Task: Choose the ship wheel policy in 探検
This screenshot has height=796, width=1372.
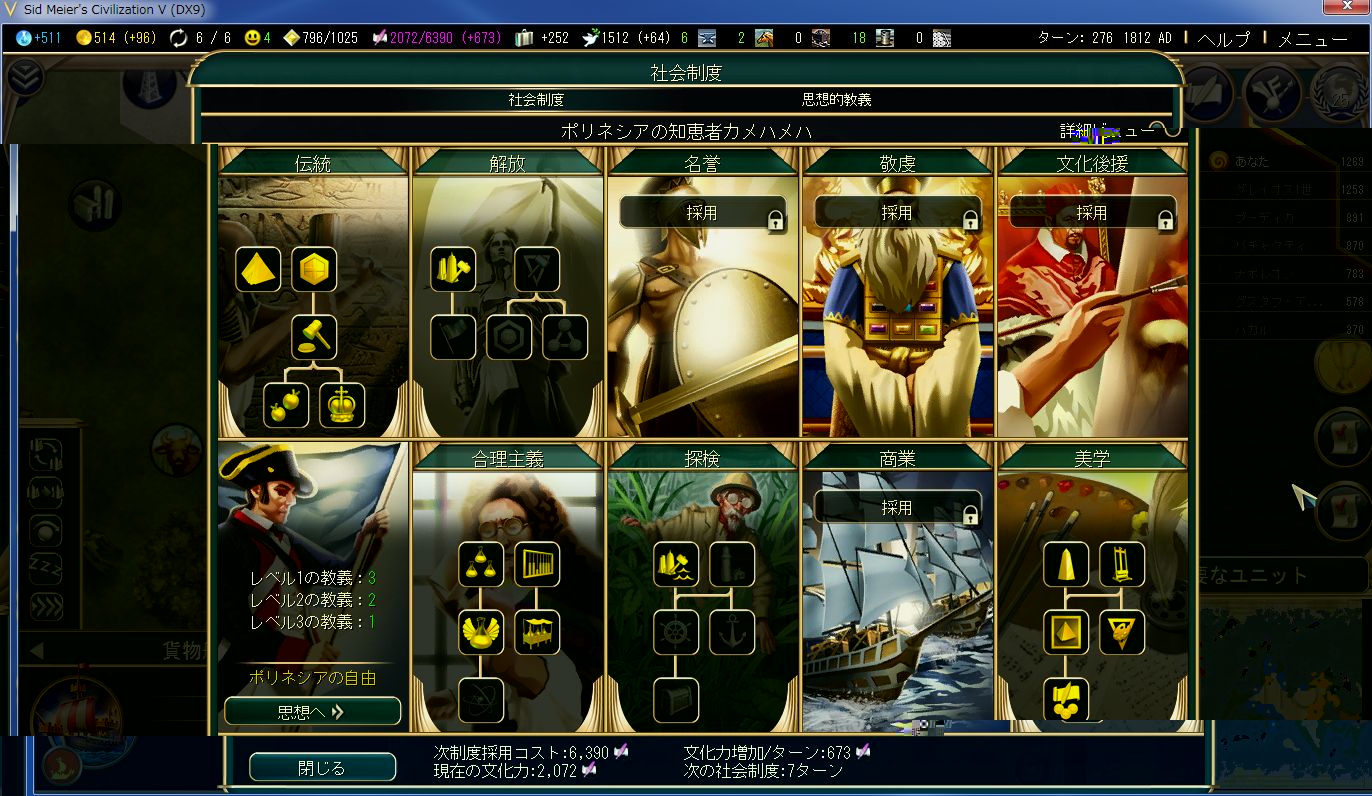Action: [676, 632]
